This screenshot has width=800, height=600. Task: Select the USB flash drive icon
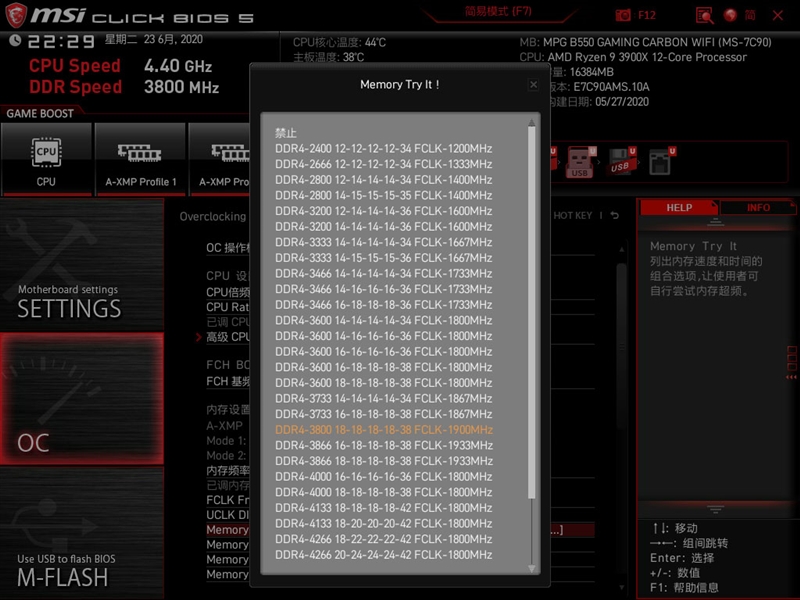(622, 162)
